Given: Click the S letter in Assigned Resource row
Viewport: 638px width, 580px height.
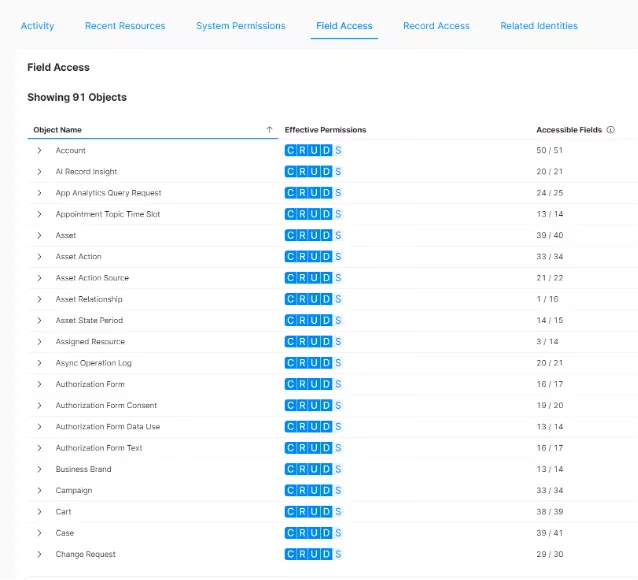Looking at the screenshot, I should tap(338, 342).
